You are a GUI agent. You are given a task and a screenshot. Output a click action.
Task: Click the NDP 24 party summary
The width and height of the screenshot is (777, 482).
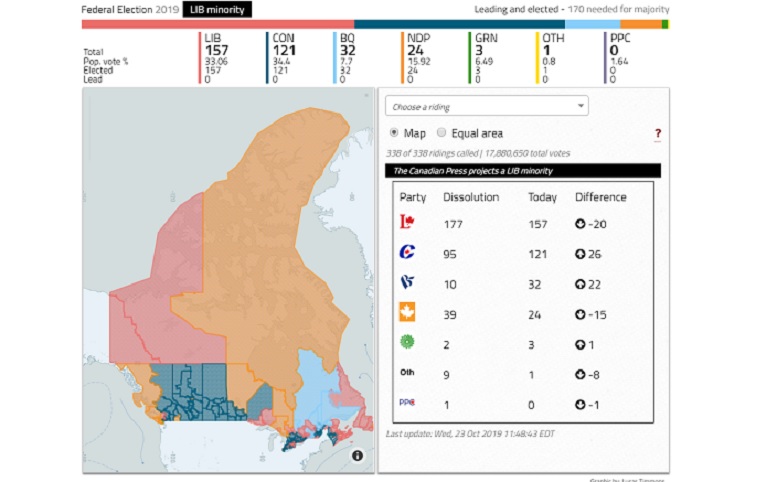[x=418, y=58]
